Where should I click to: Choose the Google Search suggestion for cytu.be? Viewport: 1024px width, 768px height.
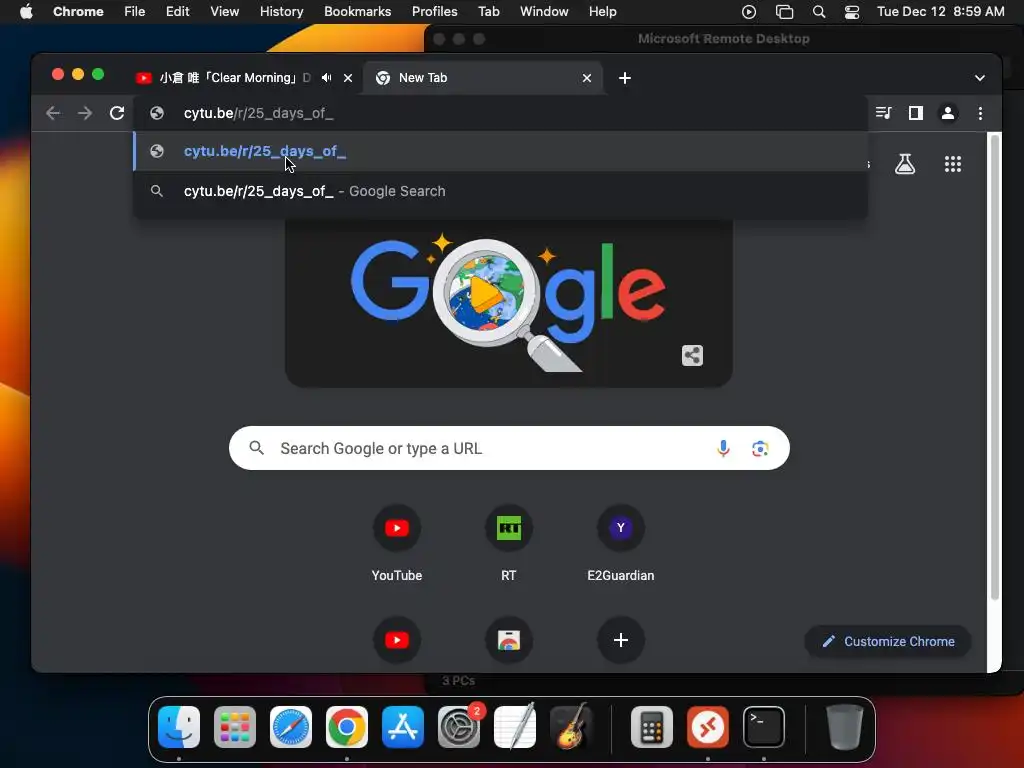(501, 191)
